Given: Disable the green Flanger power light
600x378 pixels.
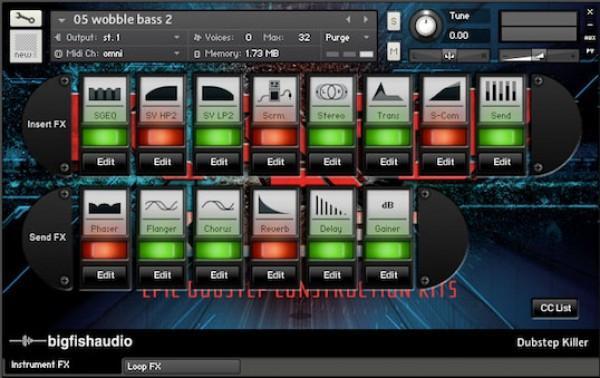Looking at the screenshot, I should tap(161, 250).
